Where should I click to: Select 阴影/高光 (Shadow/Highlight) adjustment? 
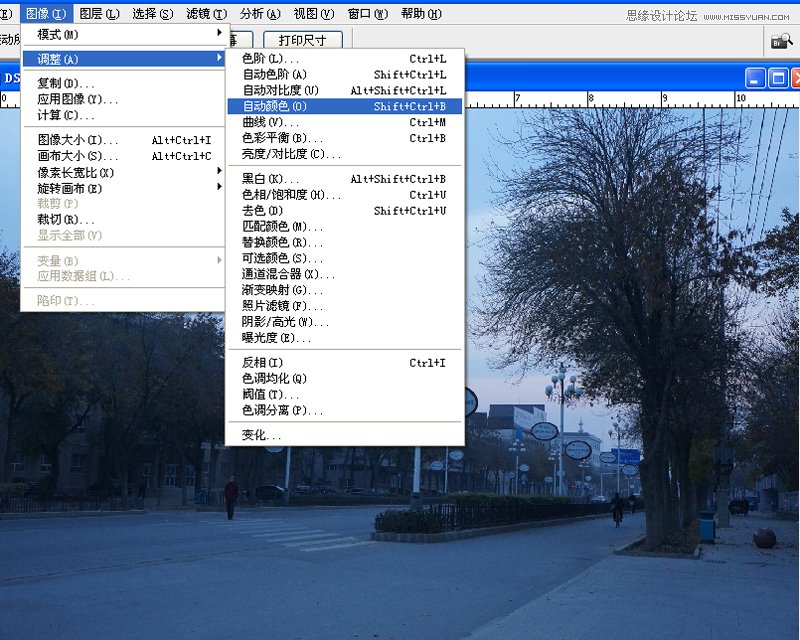(x=345, y=322)
